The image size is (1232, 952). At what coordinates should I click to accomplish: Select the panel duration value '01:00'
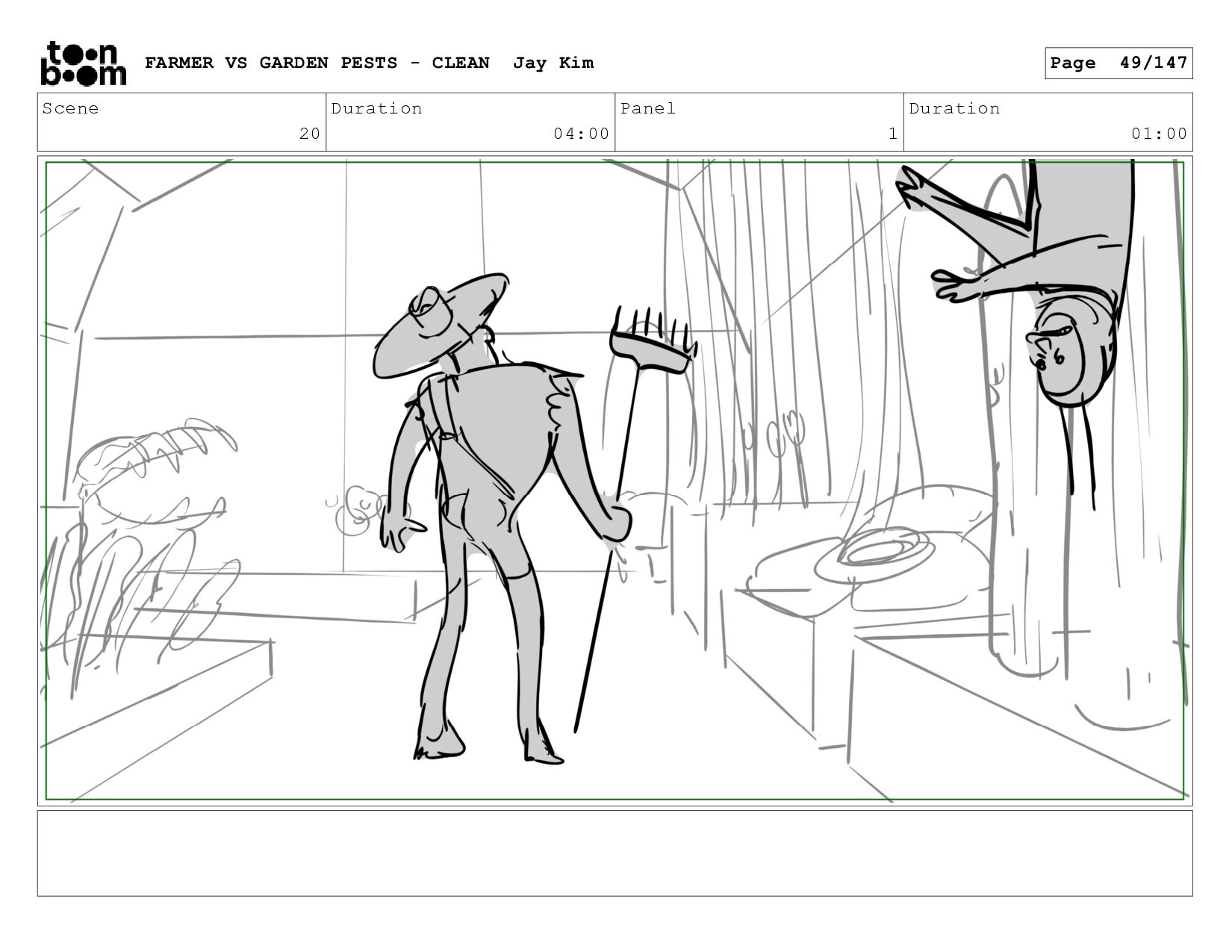[x=1160, y=134]
